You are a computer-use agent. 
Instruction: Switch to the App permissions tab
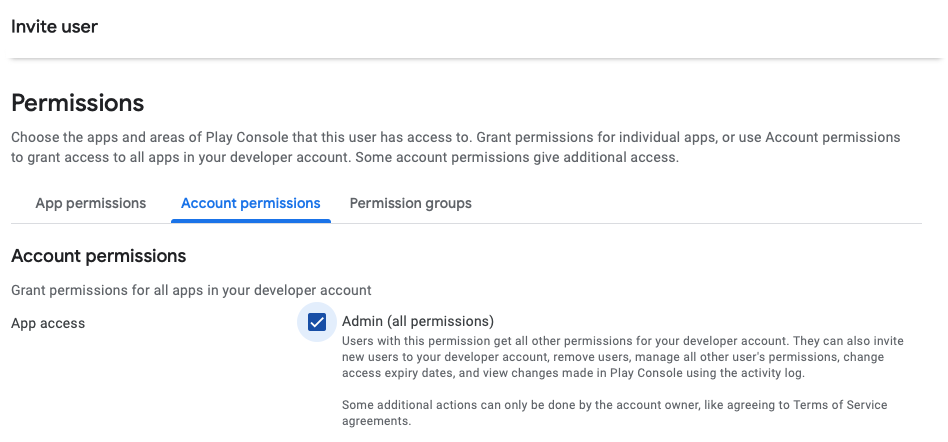90,203
